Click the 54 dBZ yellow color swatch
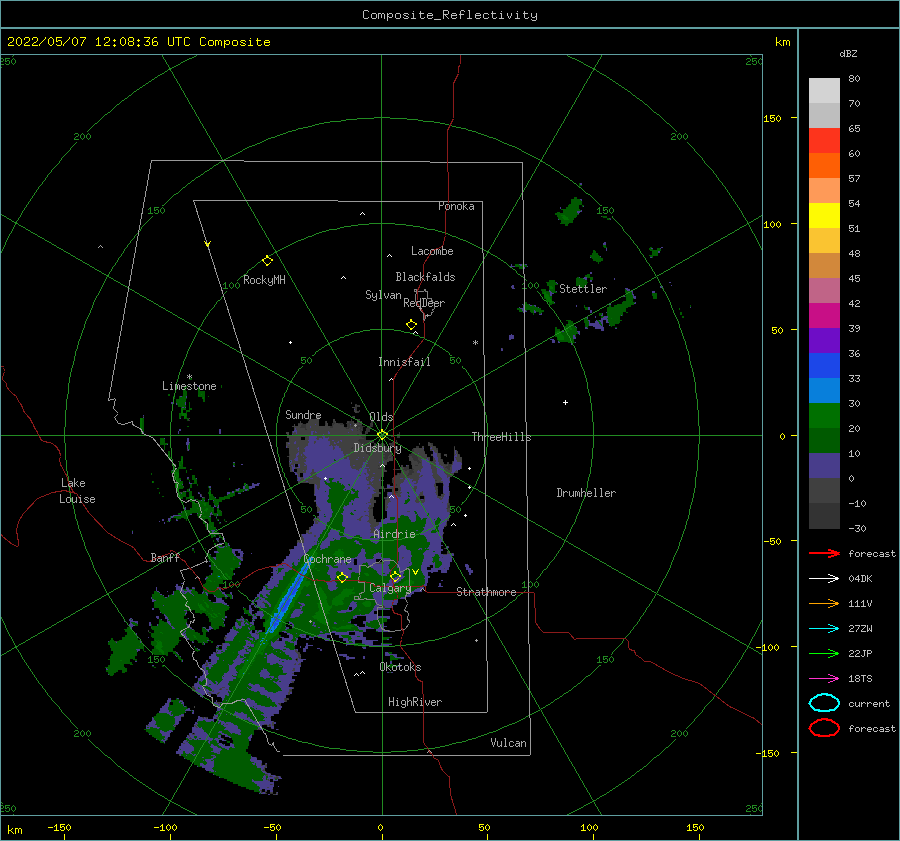 click(824, 215)
